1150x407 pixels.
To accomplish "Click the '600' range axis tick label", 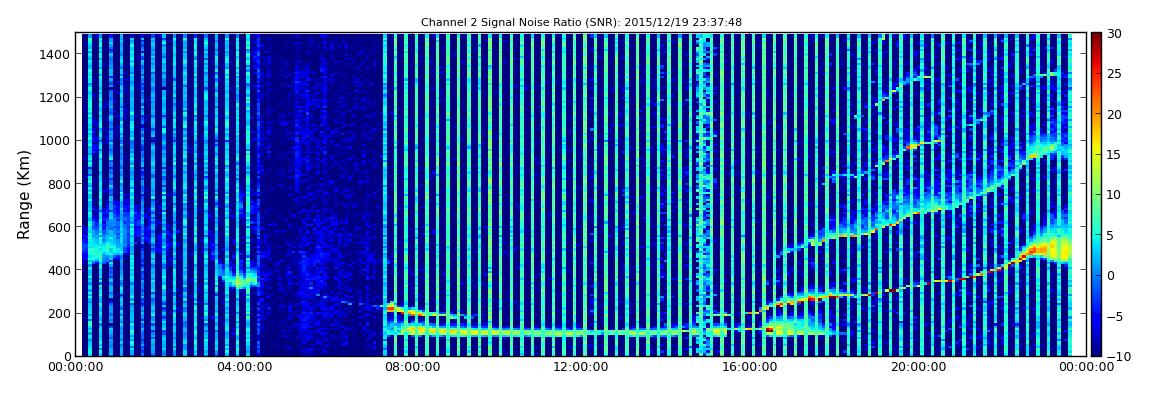I will pyautogui.click(x=60, y=227).
